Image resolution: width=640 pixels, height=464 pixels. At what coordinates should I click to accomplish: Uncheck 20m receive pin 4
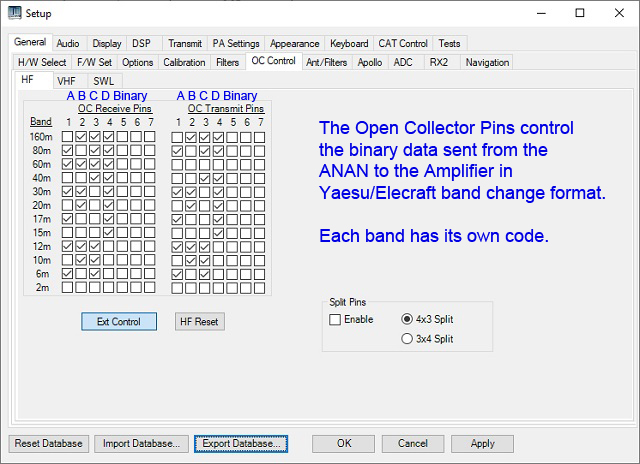tap(109, 205)
